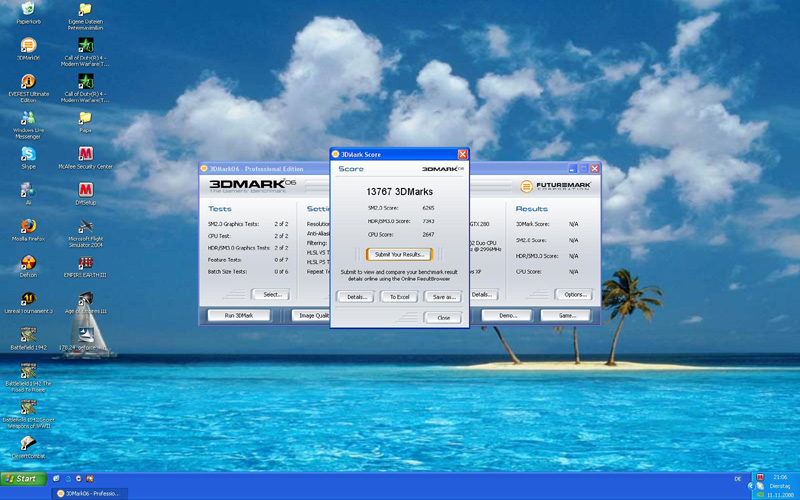
Task: Open EVEREST Ultimate Edition desktop icon
Action: 28,83
